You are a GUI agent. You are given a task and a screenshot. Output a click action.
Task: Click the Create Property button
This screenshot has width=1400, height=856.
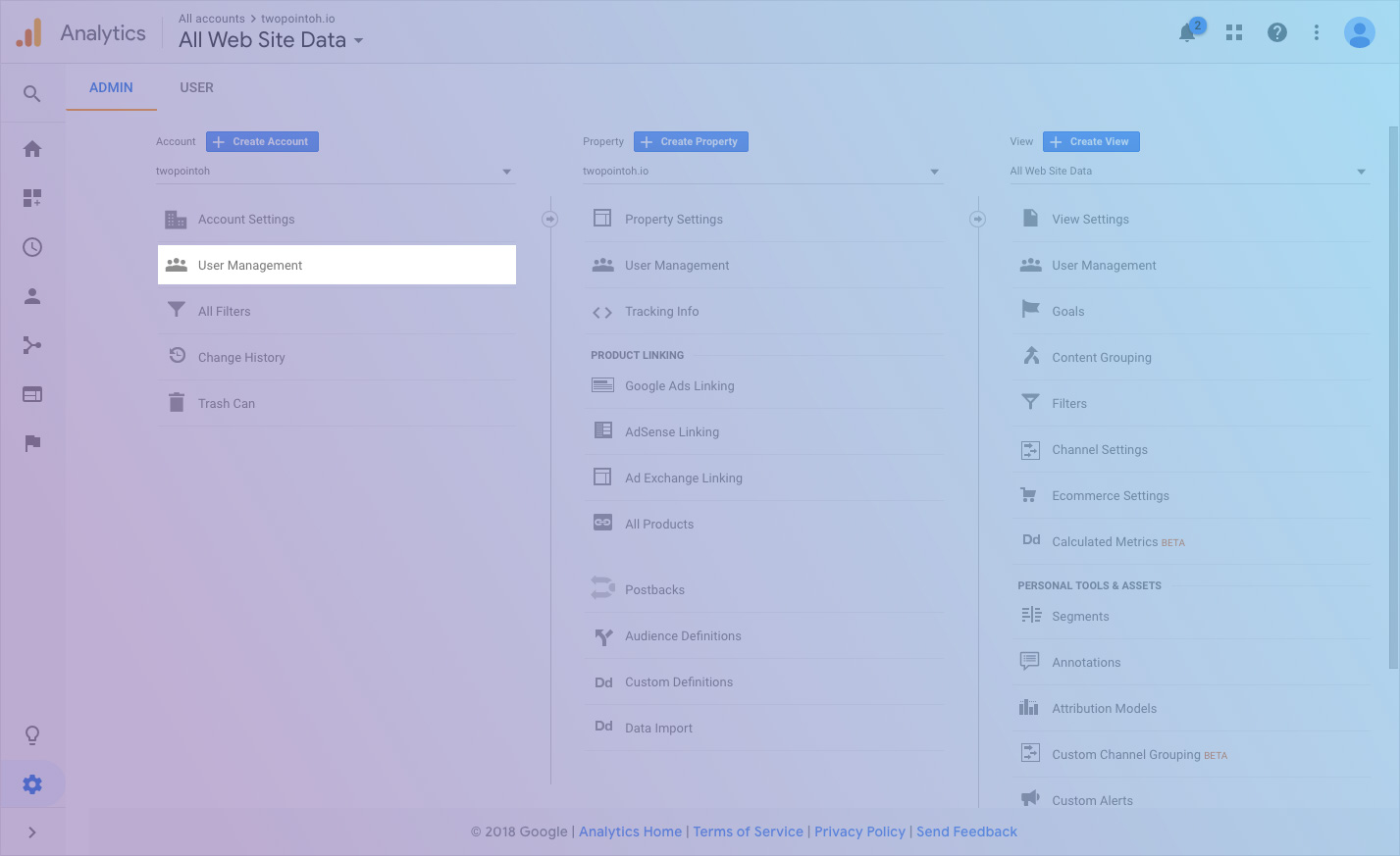click(691, 141)
